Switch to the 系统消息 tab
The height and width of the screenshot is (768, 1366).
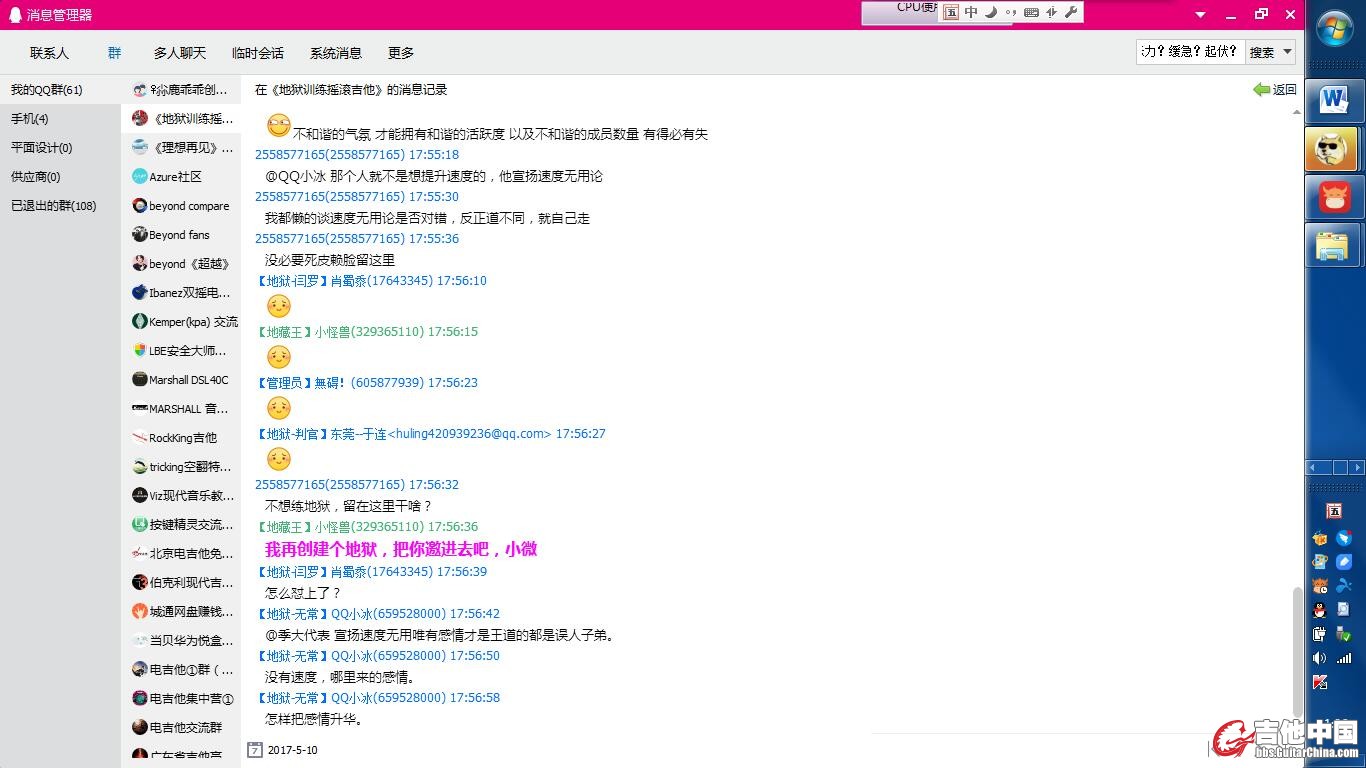336,53
